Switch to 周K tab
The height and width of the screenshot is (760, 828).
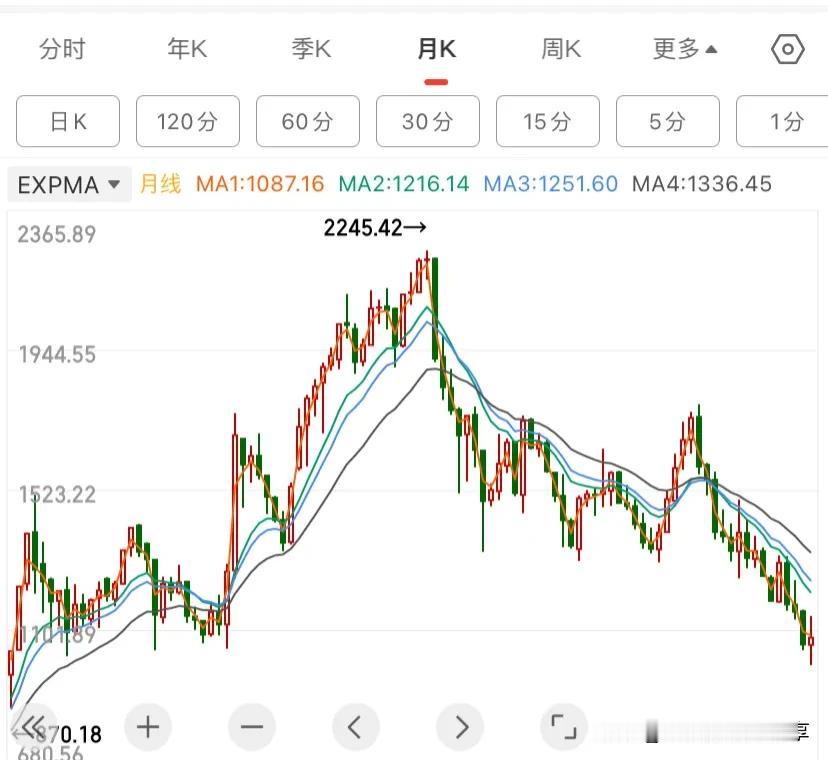coord(561,49)
